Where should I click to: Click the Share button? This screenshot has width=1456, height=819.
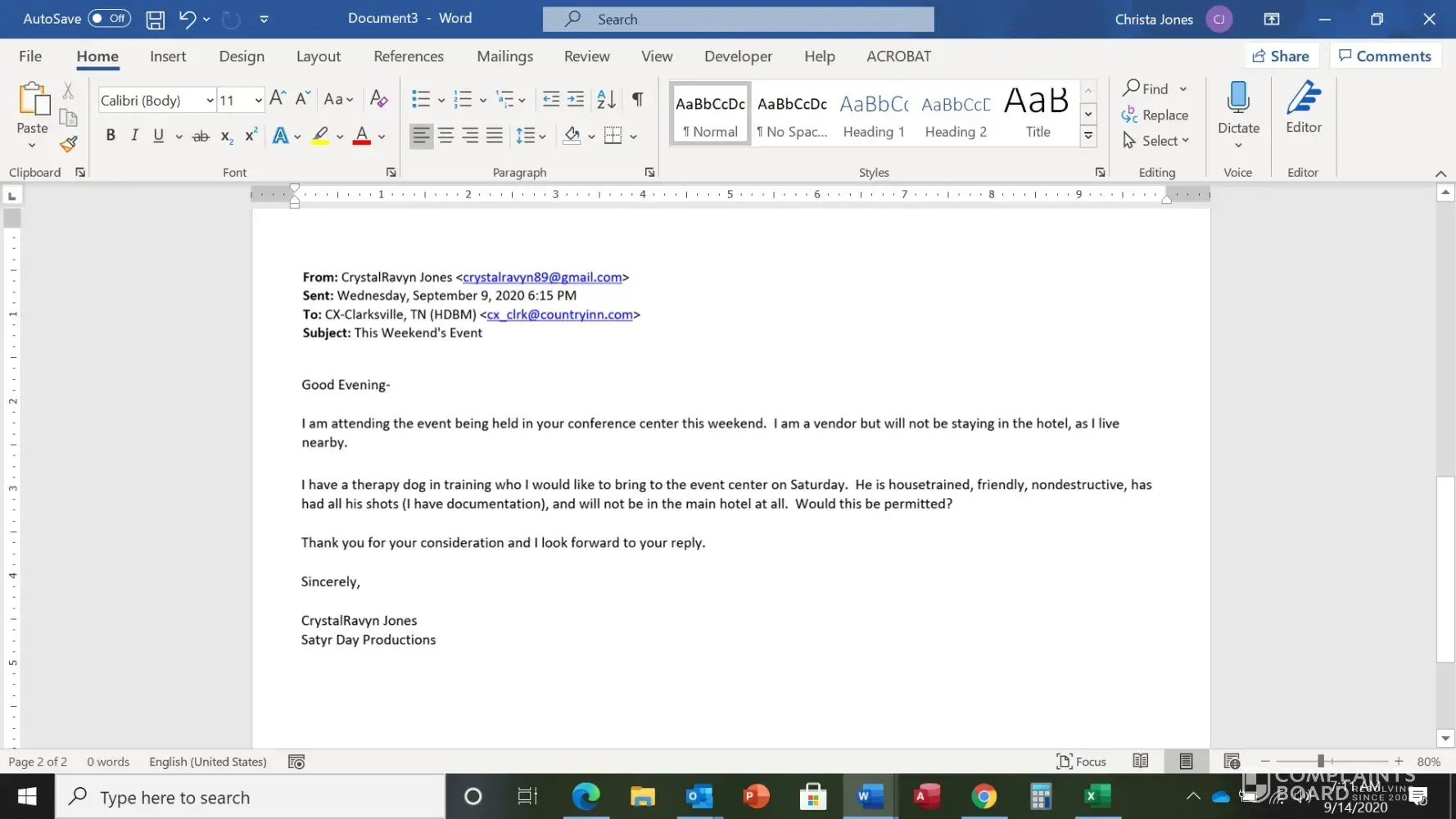[1281, 56]
